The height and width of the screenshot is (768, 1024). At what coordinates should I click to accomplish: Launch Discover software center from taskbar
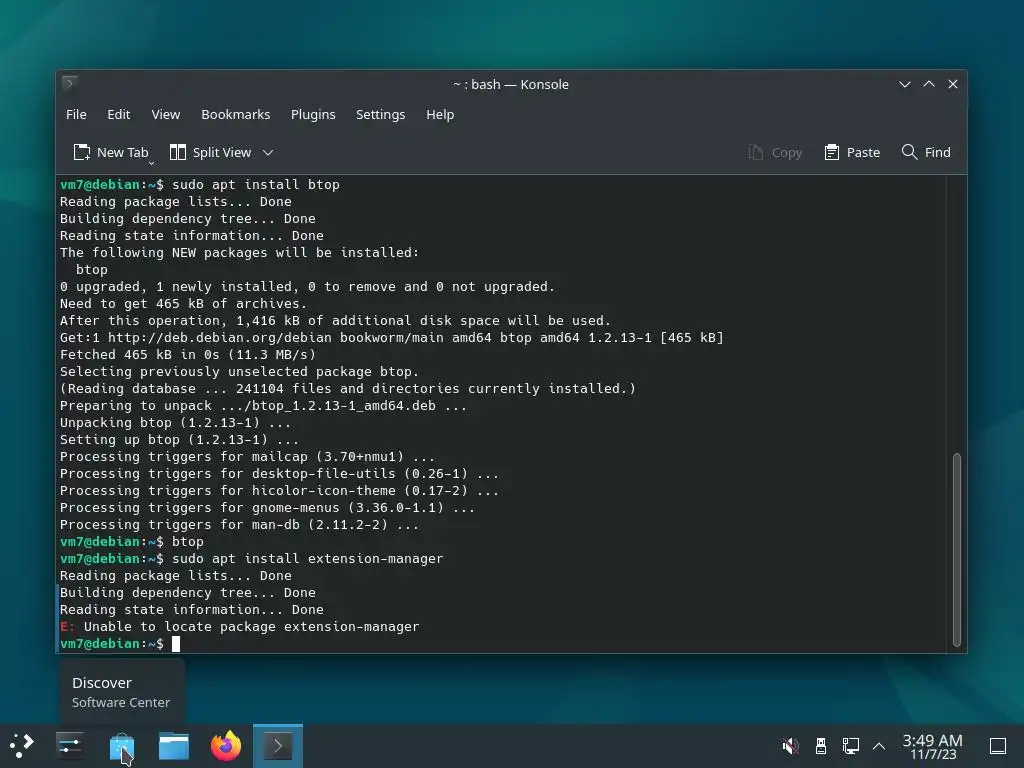(121, 745)
